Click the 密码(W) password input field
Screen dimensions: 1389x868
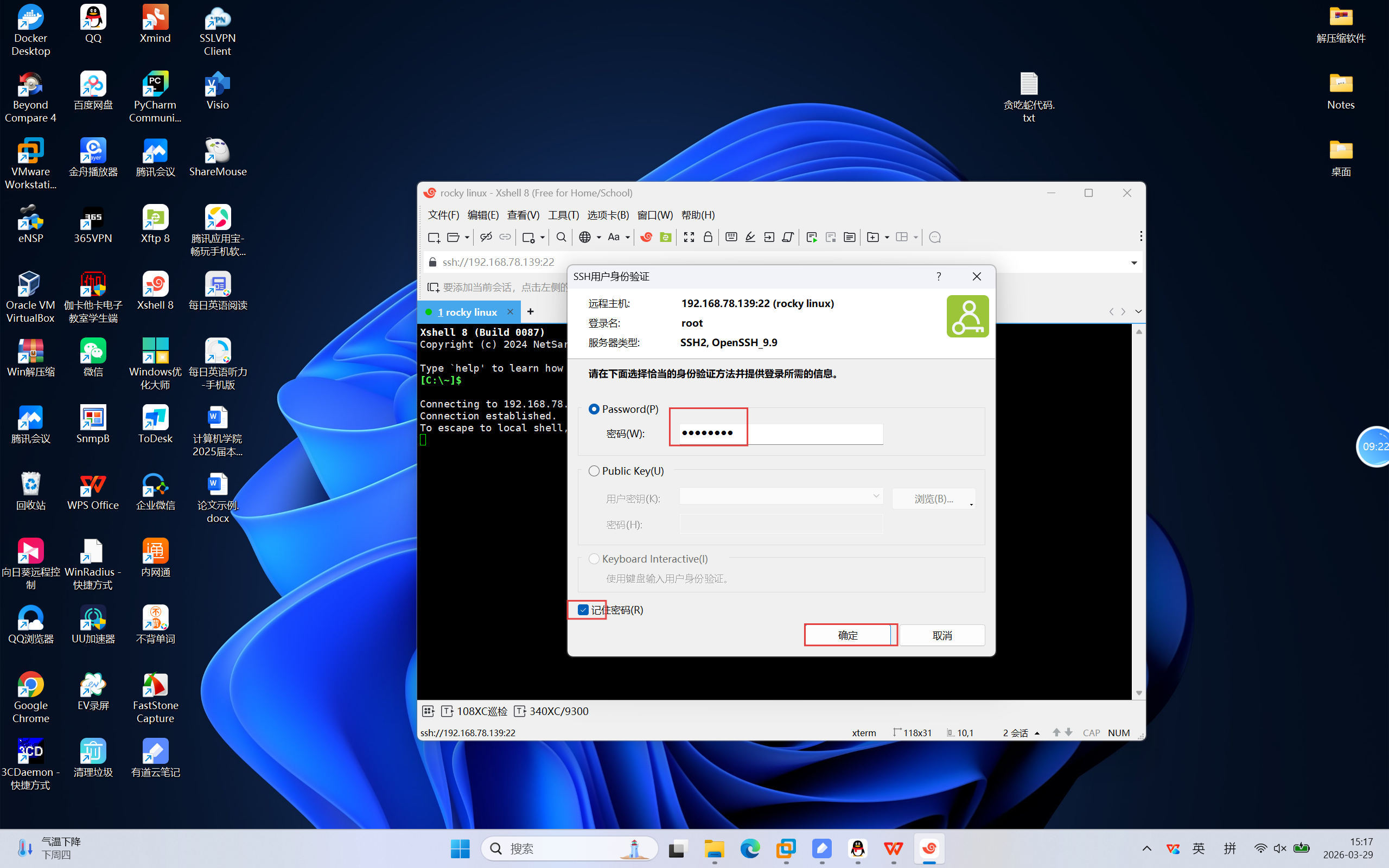pos(781,434)
